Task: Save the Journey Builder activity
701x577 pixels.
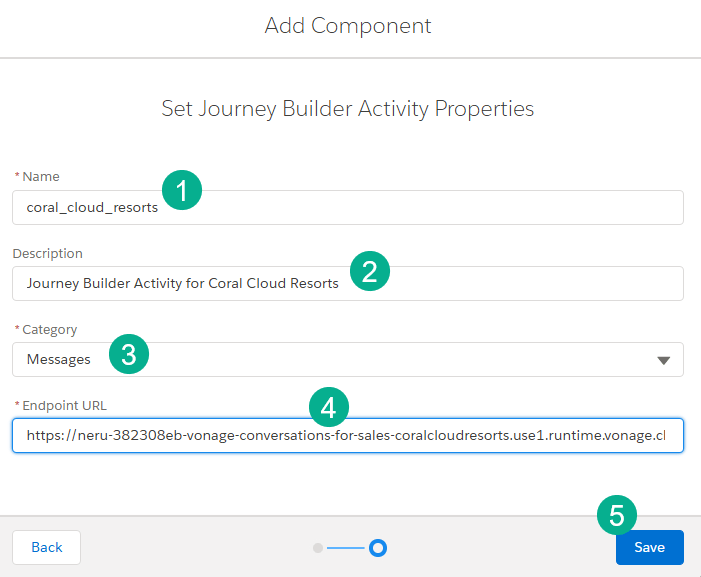Action: pyautogui.click(x=650, y=548)
